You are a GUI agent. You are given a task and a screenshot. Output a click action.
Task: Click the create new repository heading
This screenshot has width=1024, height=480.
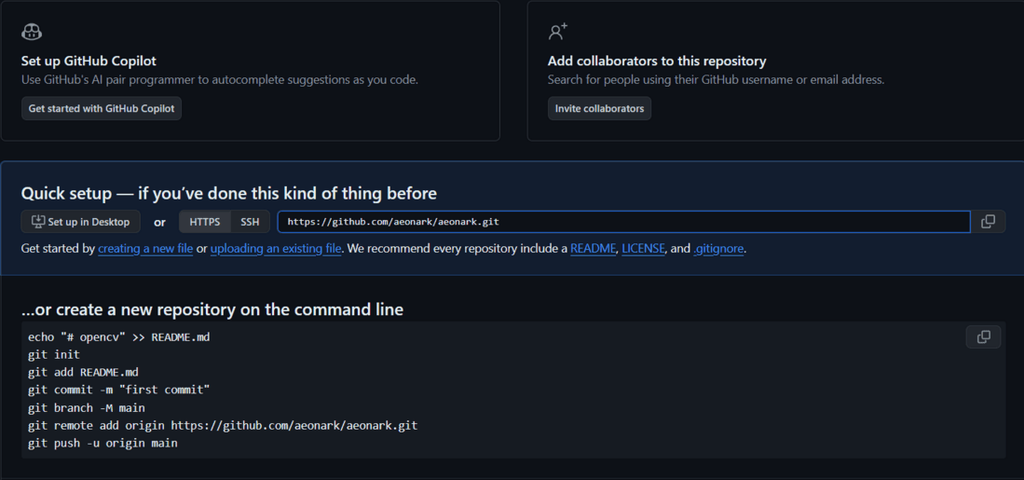(x=212, y=309)
